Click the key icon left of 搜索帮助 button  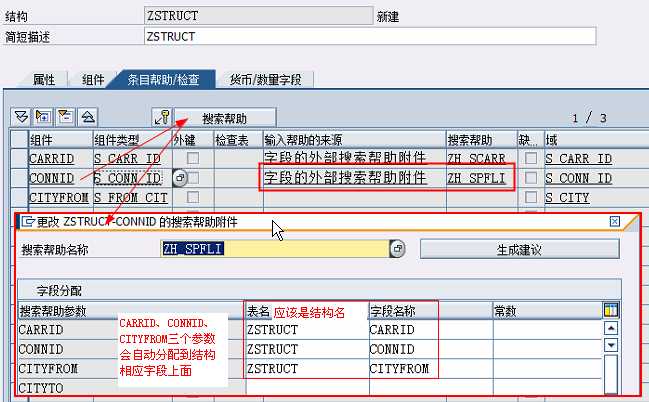[x=161, y=117]
